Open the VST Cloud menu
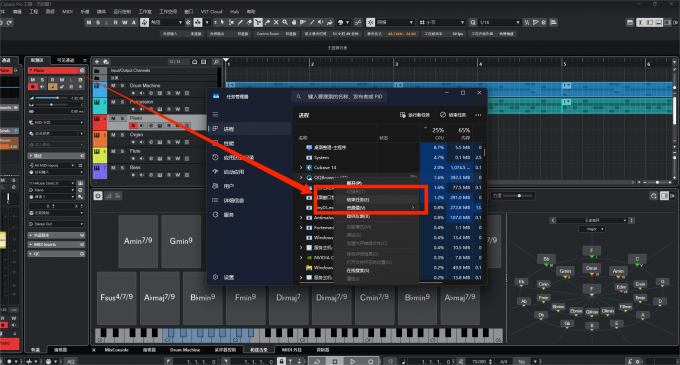Screen dimensions: 680x365 pyautogui.click(x=211, y=12)
